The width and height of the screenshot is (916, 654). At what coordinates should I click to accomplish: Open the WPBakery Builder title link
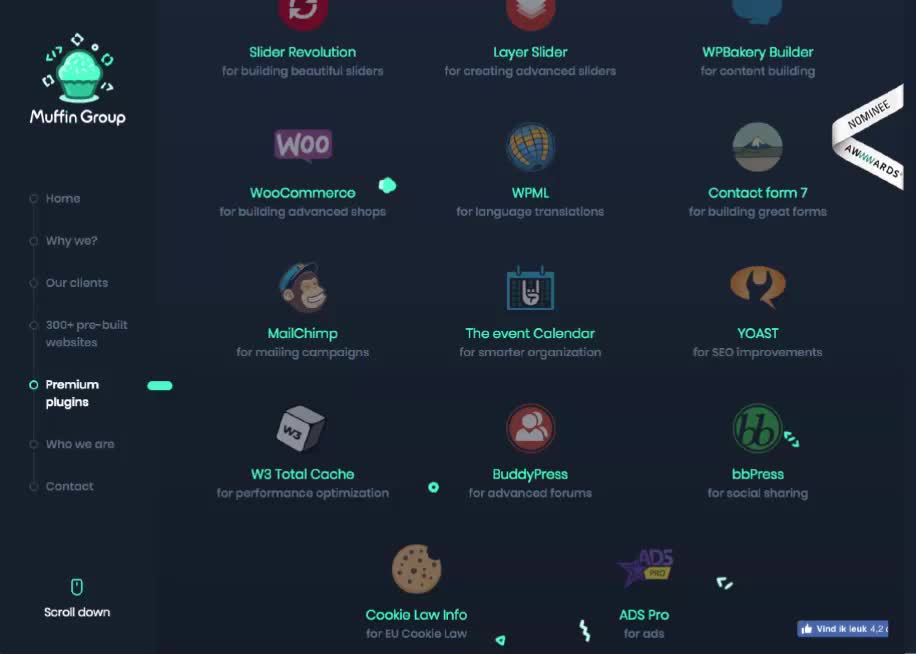click(758, 52)
